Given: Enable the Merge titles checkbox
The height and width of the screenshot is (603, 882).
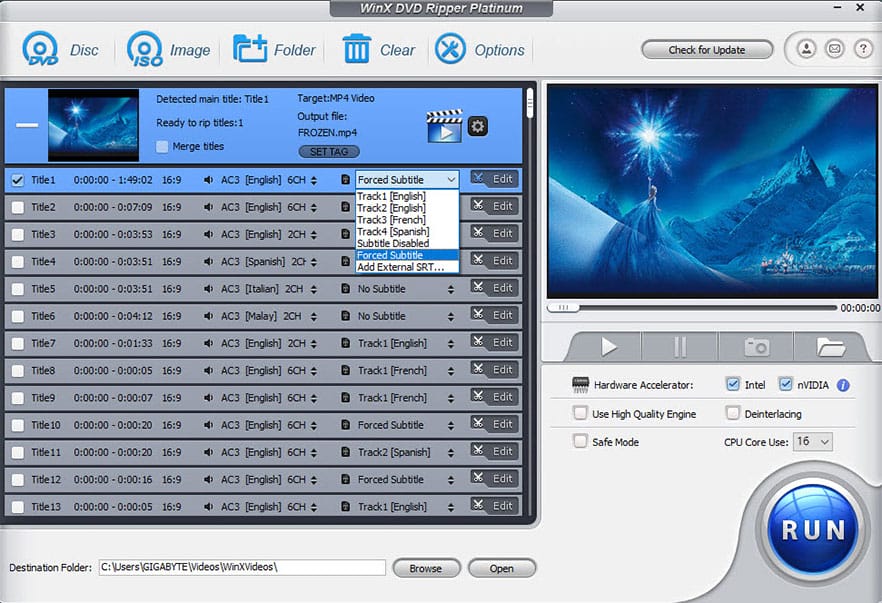Looking at the screenshot, I should click(162, 147).
